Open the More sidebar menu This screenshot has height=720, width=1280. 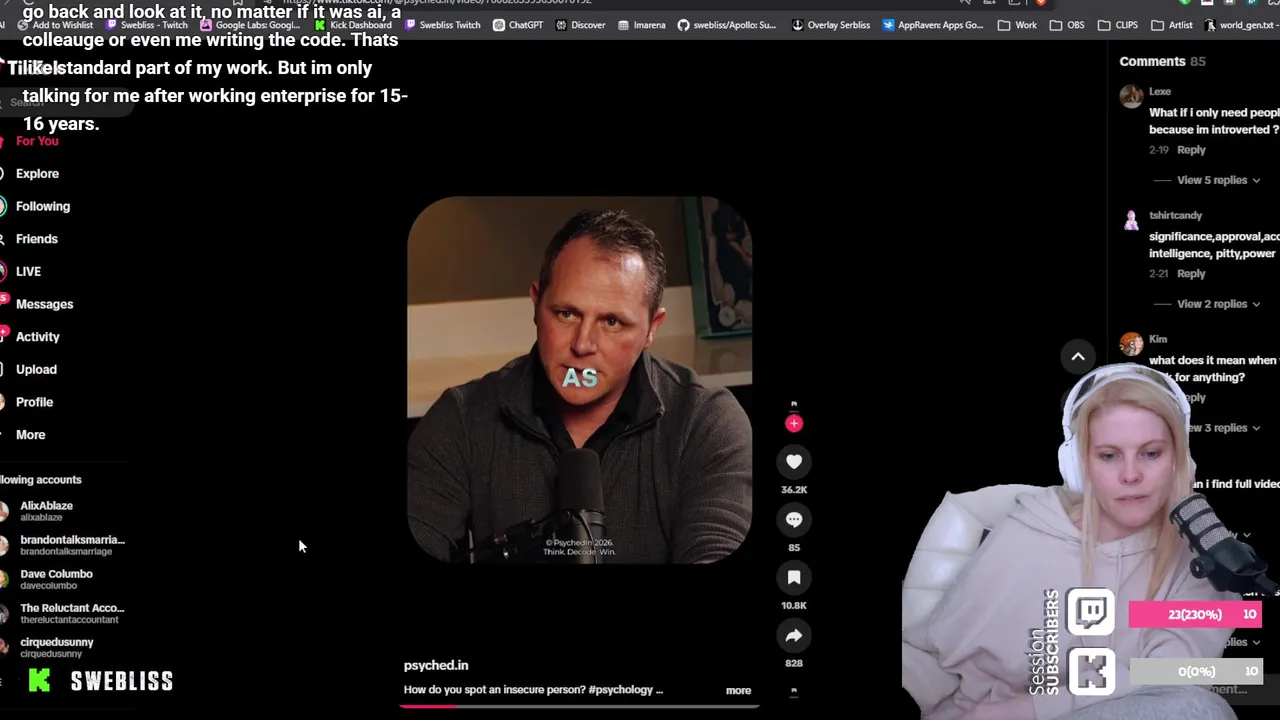click(30, 435)
